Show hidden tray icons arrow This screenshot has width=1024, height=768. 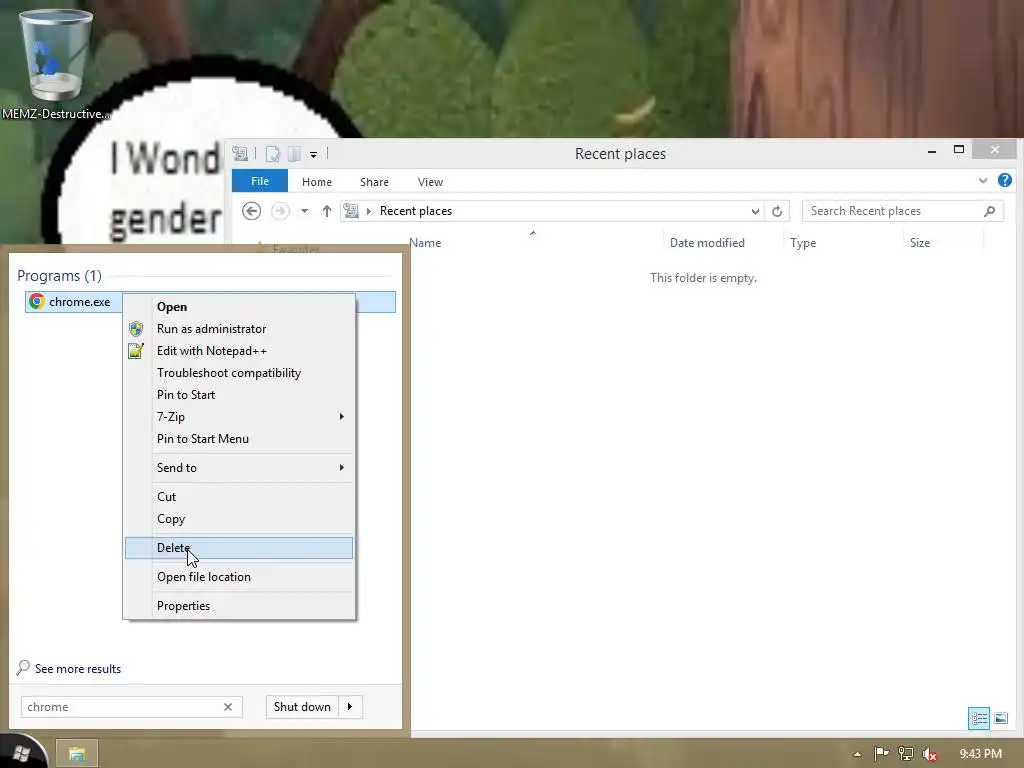857,754
